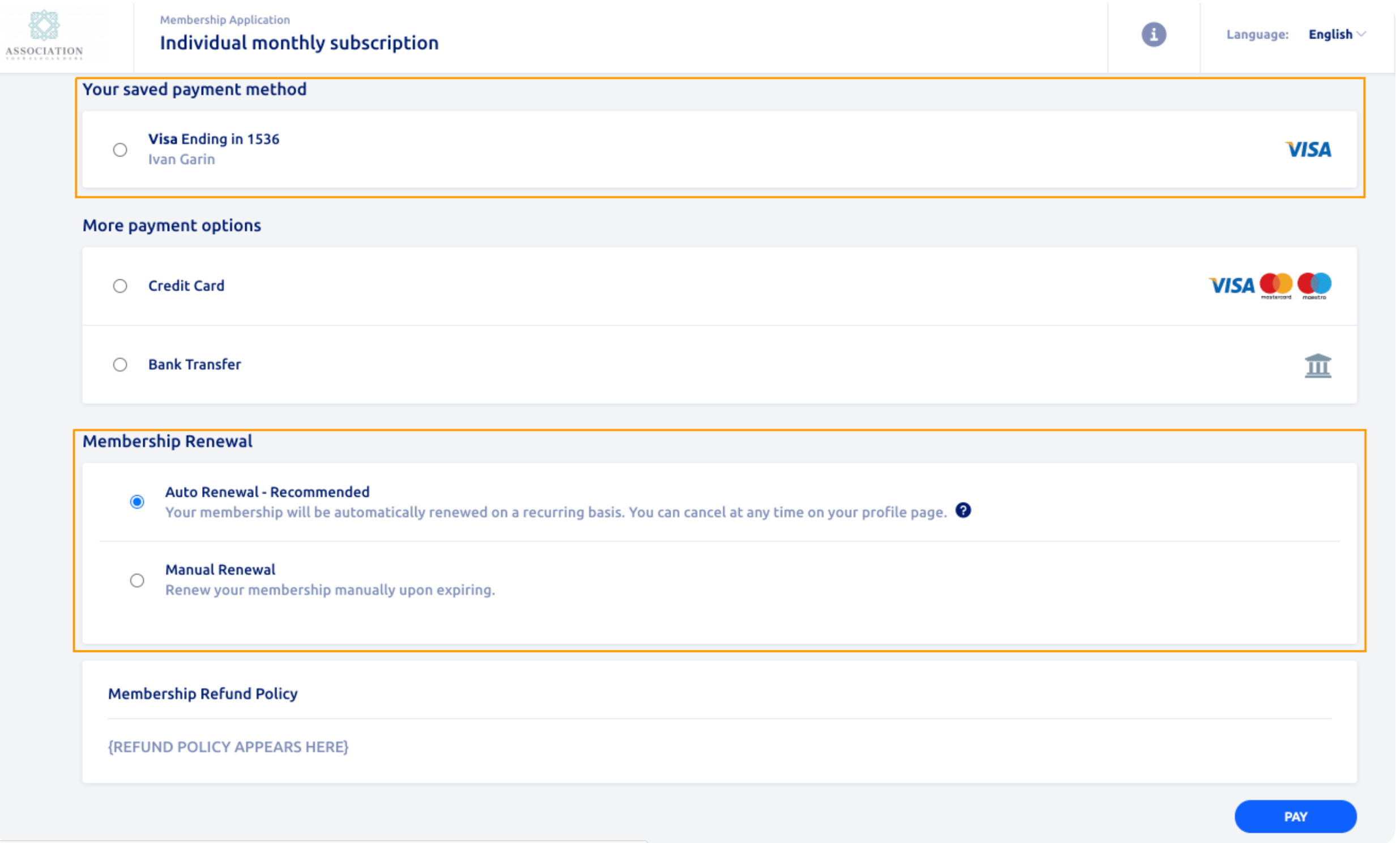Screen dimensions: 1400x843
Task: Click the '{REFUND POLICY APPEARS HERE}' placeholder
Action: click(x=228, y=747)
